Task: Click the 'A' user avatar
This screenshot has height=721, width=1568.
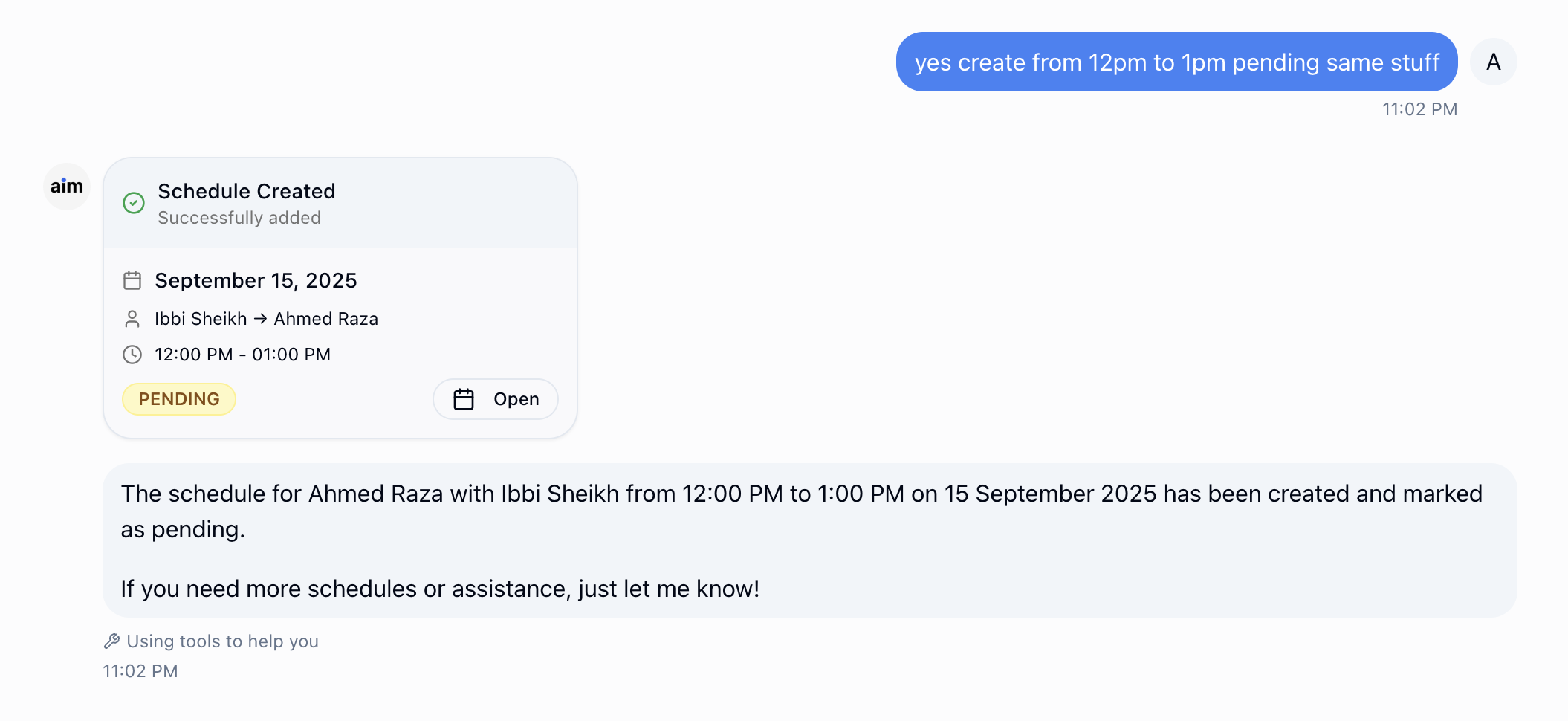Action: coord(1492,62)
